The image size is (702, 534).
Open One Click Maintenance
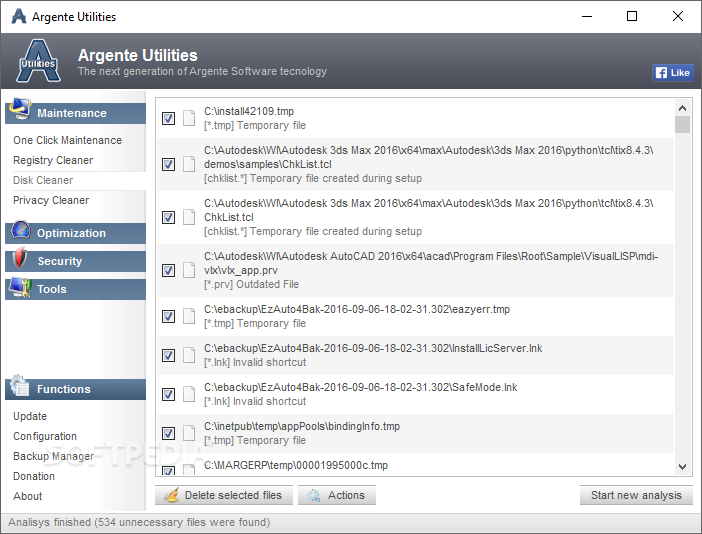pos(67,140)
